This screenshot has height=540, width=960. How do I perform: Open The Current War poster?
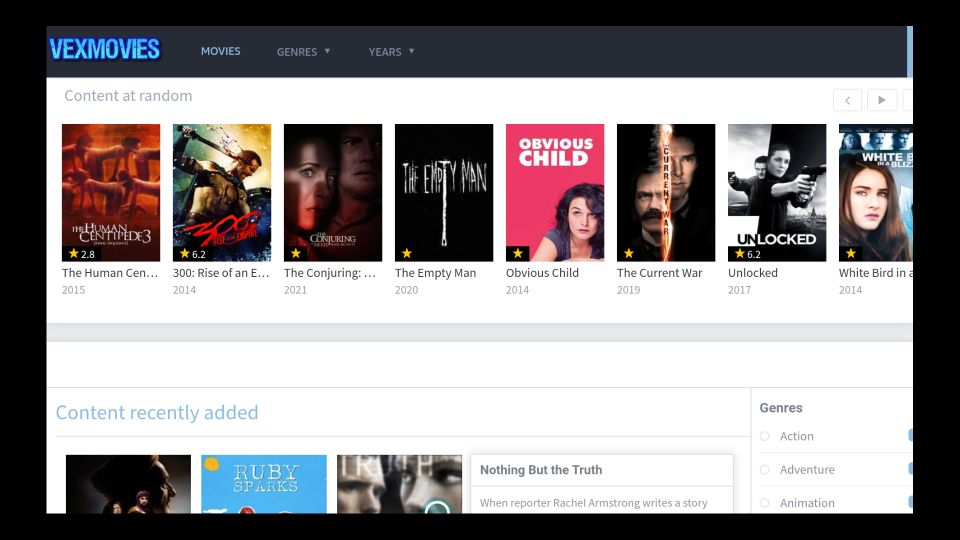666,193
